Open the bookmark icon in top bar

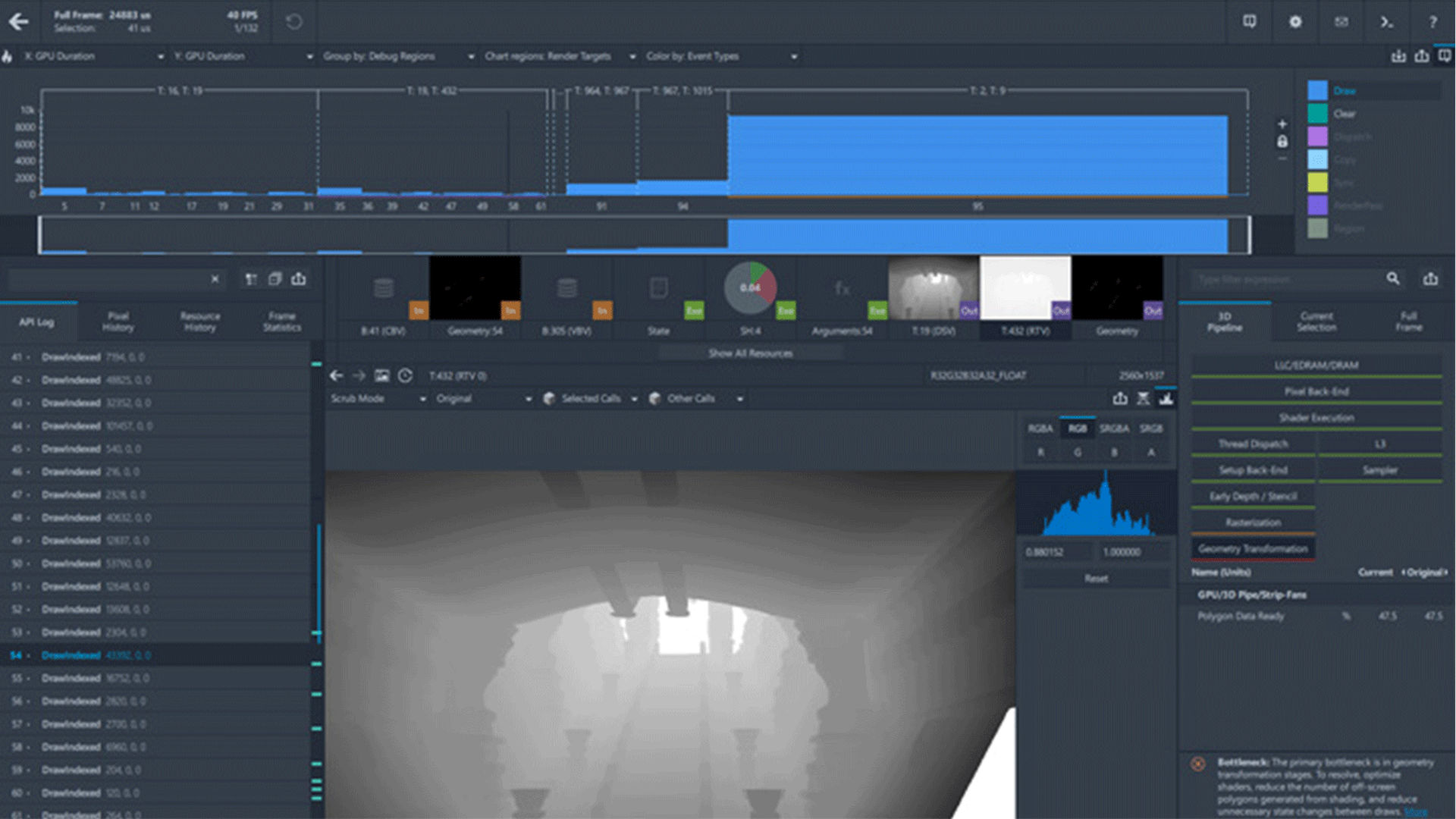tap(1250, 21)
